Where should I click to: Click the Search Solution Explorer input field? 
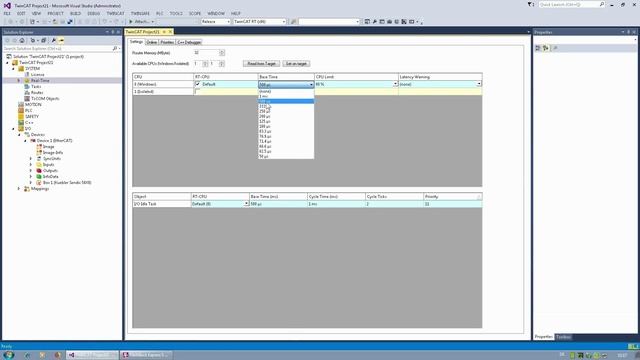(x=57, y=49)
